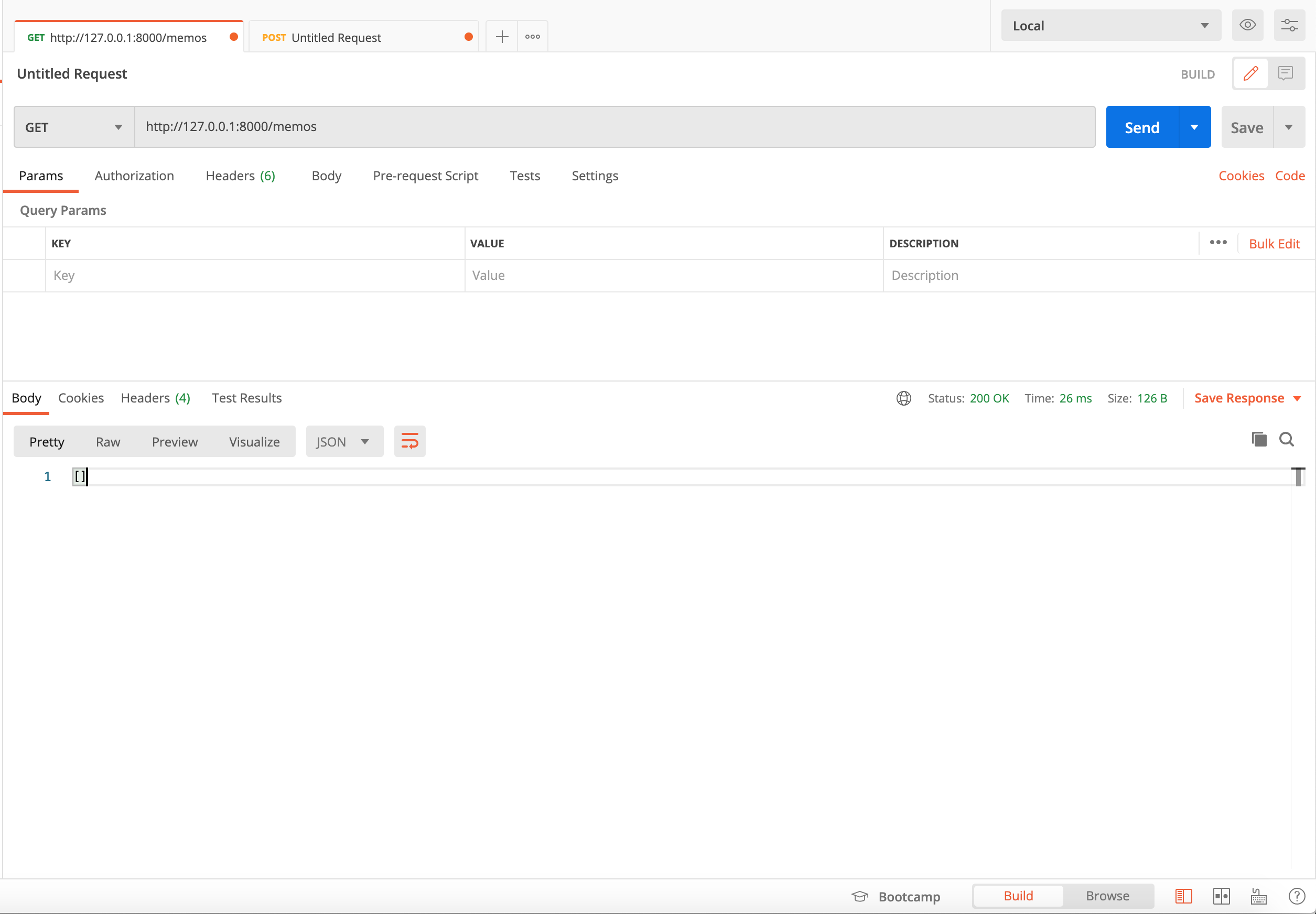Open the environment quick look eye icon

[x=1247, y=25]
